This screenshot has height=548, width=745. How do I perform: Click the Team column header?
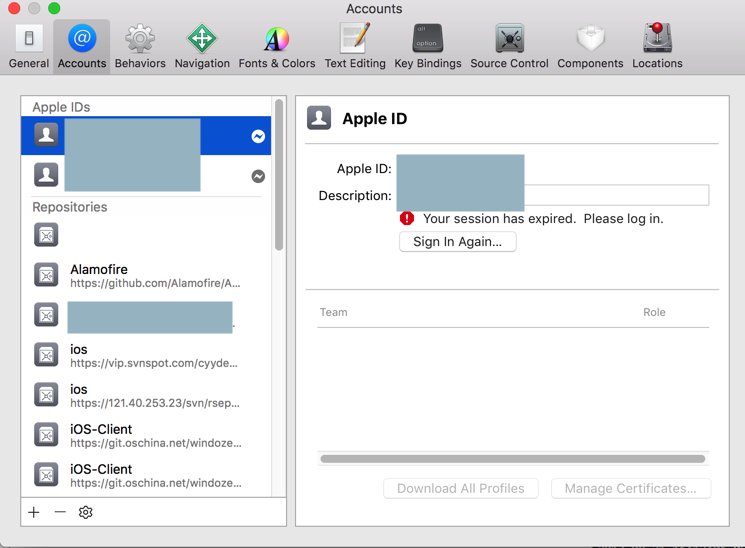click(334, 312)
